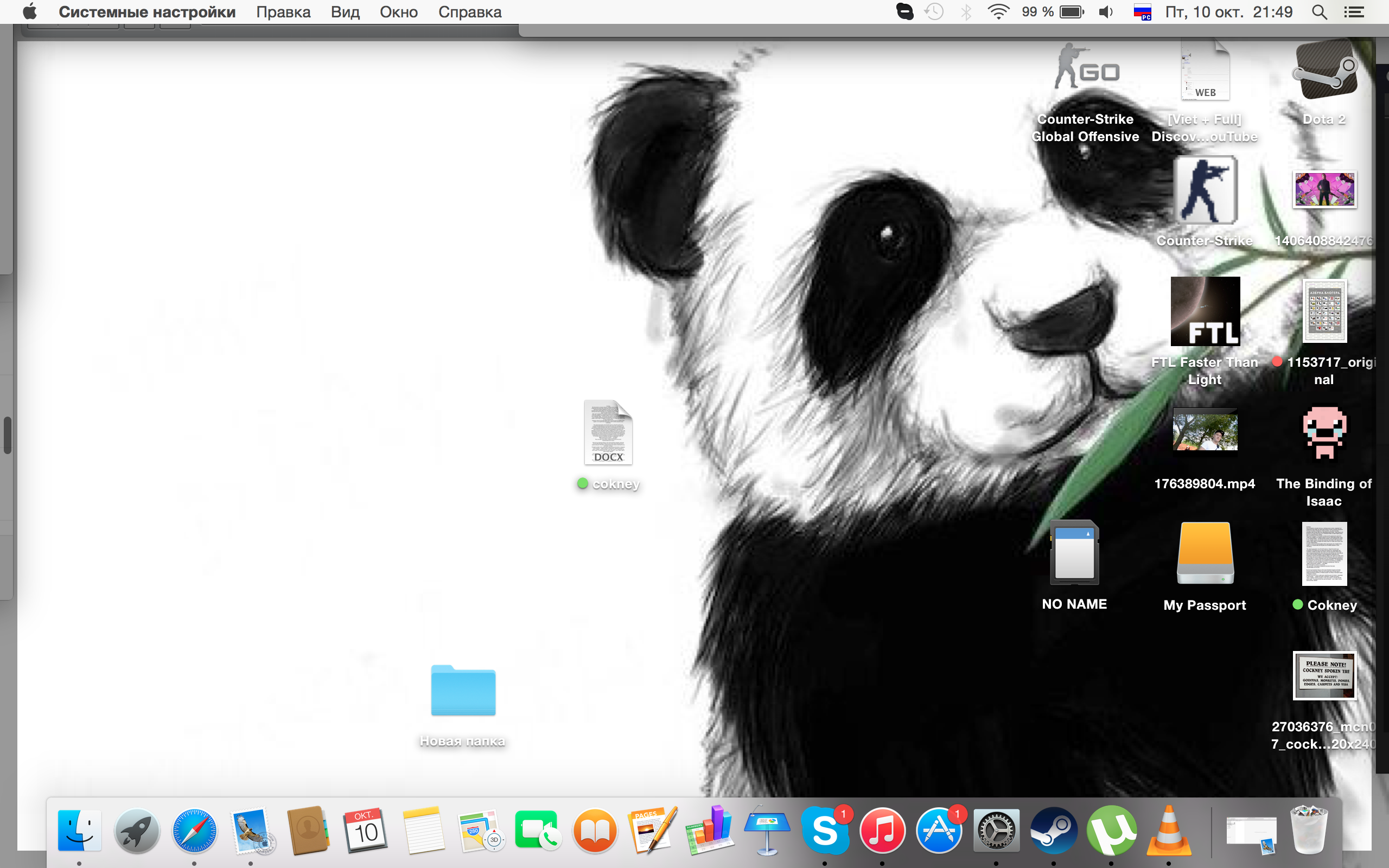Open the Finder Dock icon
Screen dimensions: 1389x868
pyautogui.click(x=79, y=831)
